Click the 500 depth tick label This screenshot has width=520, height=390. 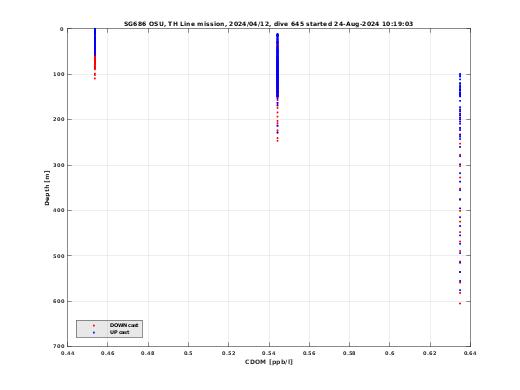[x=58, y=256]
